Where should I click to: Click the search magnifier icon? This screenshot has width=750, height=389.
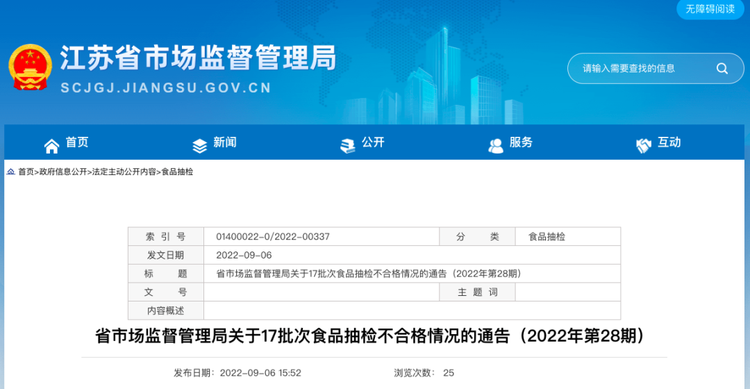click(x=722, y=69)
